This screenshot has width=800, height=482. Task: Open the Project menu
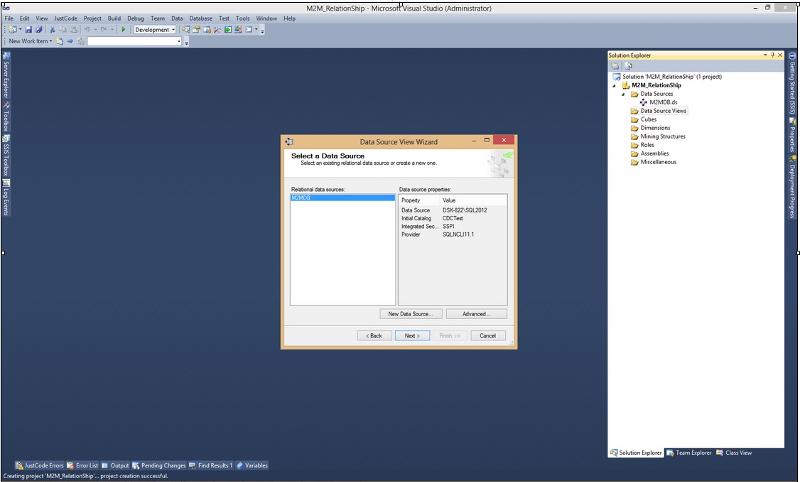(x=92, y=18)
